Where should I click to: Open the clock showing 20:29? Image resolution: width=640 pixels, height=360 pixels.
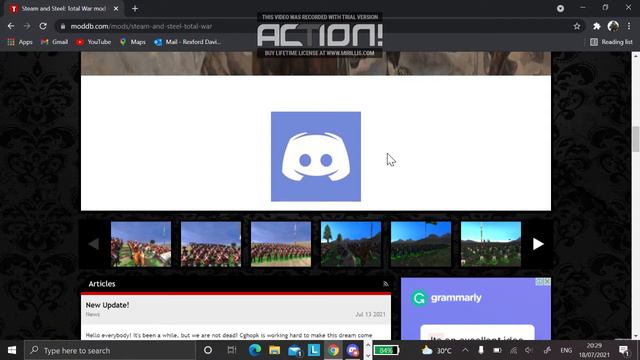point(594,350)
